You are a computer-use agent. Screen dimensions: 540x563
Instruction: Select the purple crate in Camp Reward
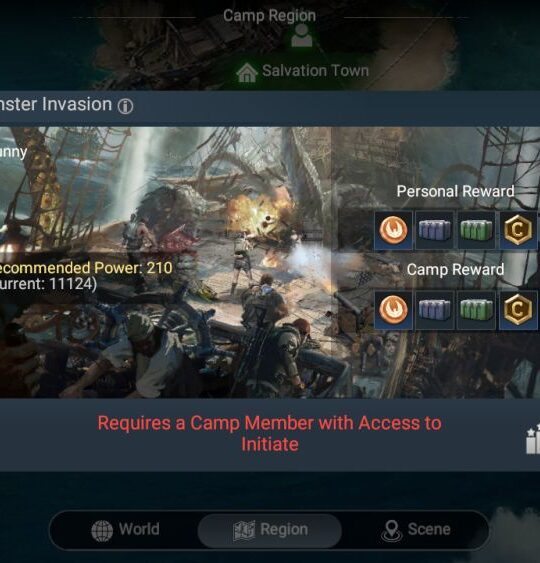[434, 310]
